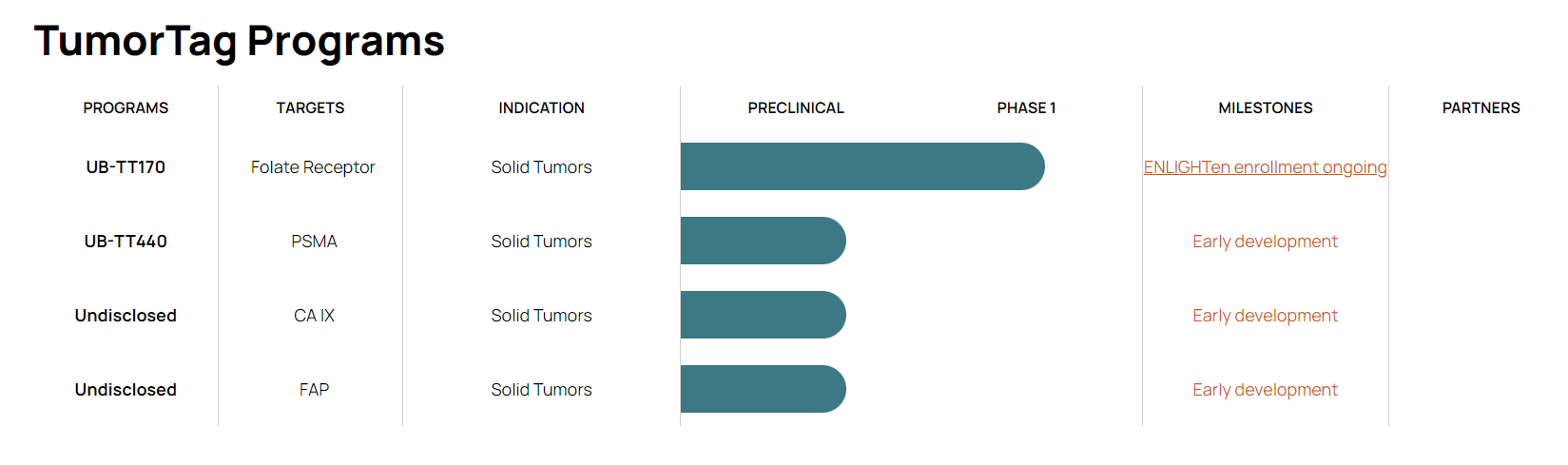Click the UB-TT440 preclinical progress bar
Screen dimensions: 1568x465
(763, 241)
